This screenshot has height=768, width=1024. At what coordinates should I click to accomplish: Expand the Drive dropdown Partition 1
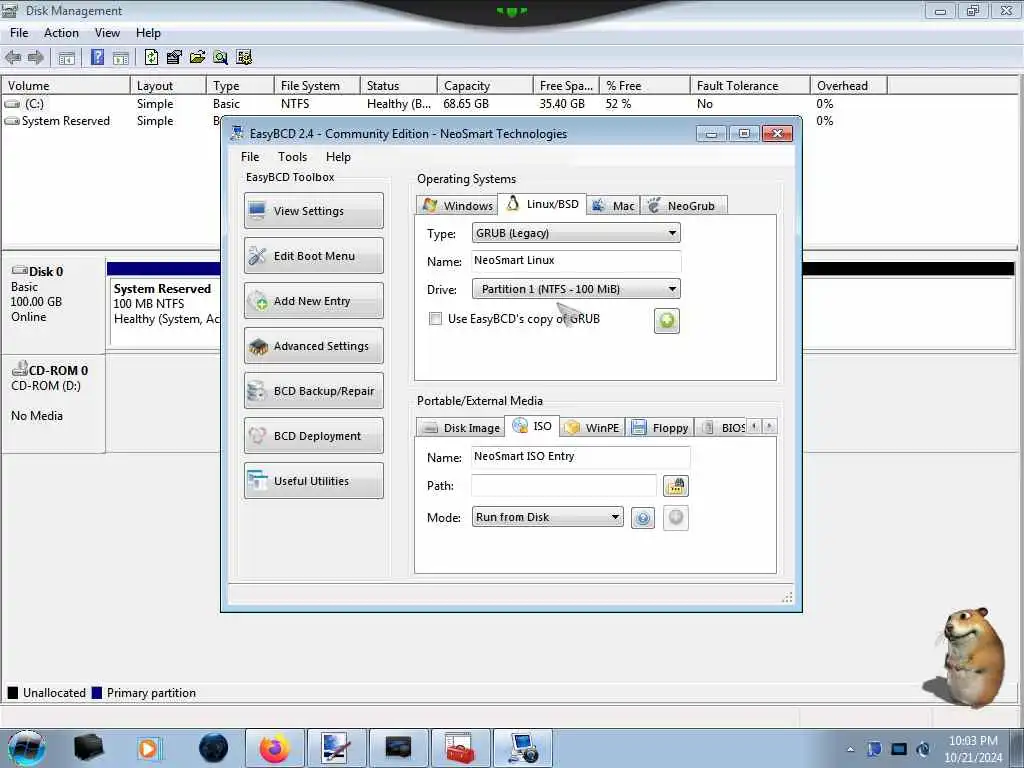[576, 289]
